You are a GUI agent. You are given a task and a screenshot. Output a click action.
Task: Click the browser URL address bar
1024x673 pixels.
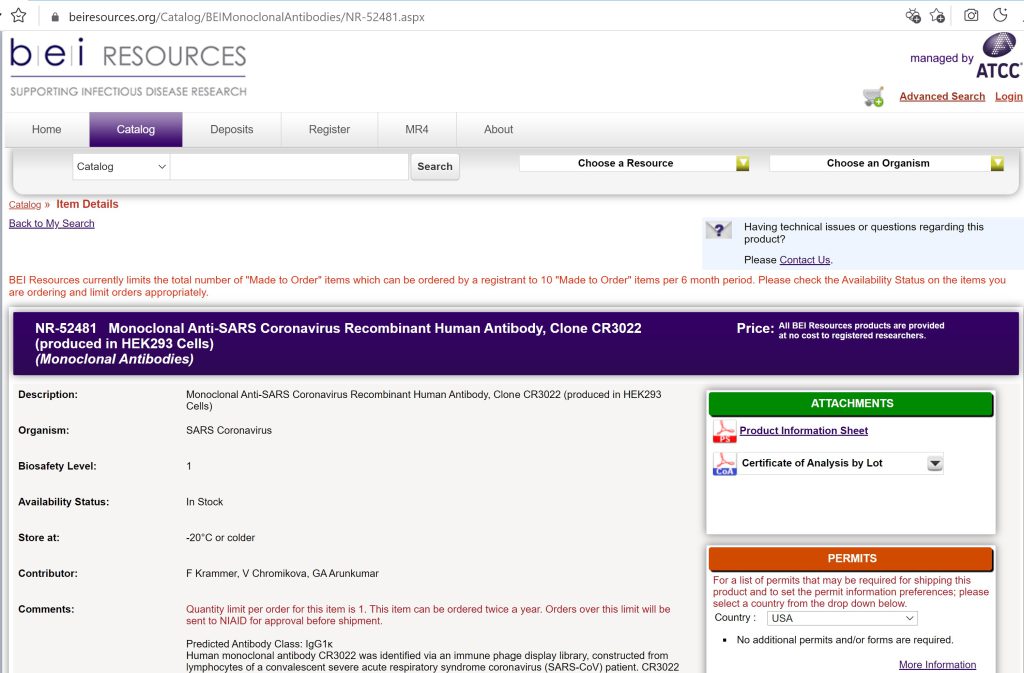(247, 17)
